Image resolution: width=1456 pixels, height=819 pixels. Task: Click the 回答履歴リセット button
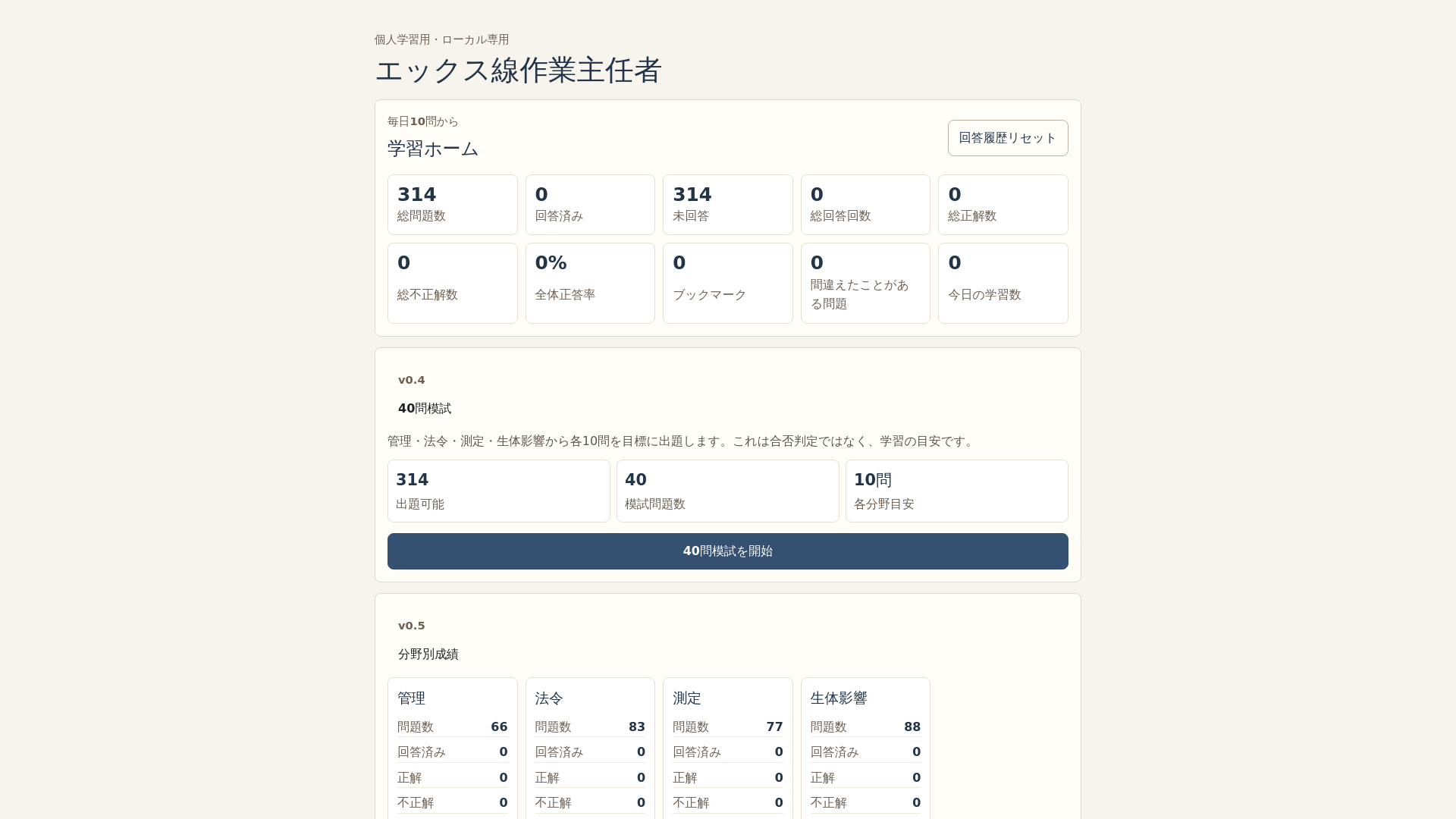point(1008,138)
